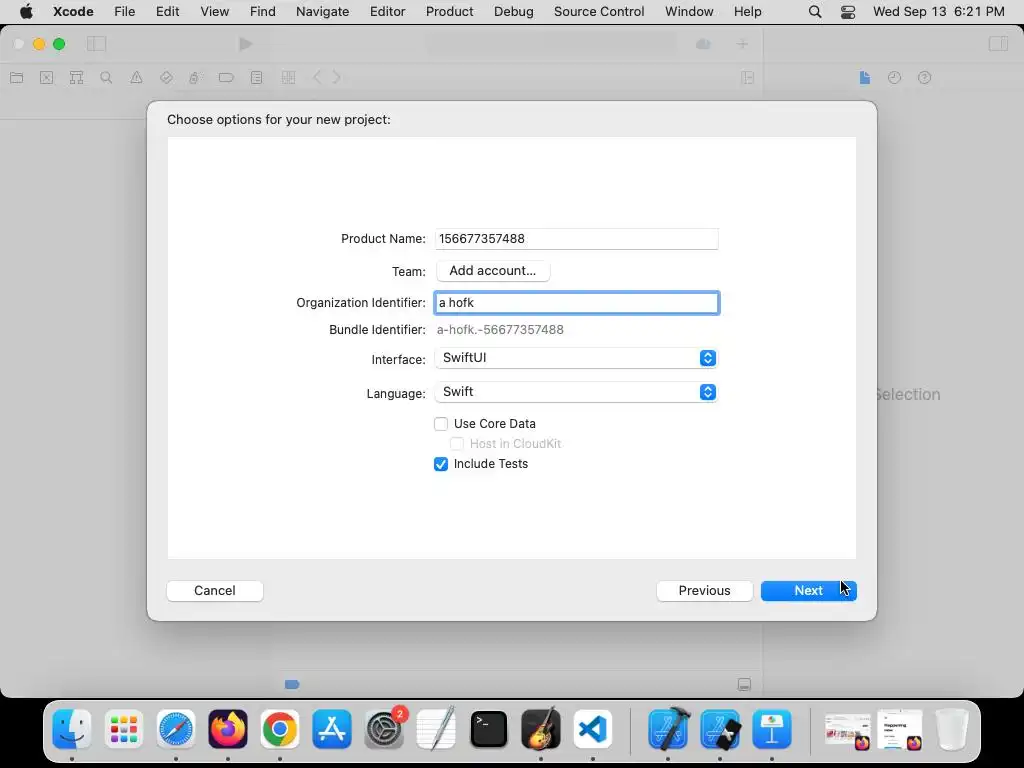Toggle the navigator sidebar icon
Viewport: 1024px width, 768px height.
96,44
